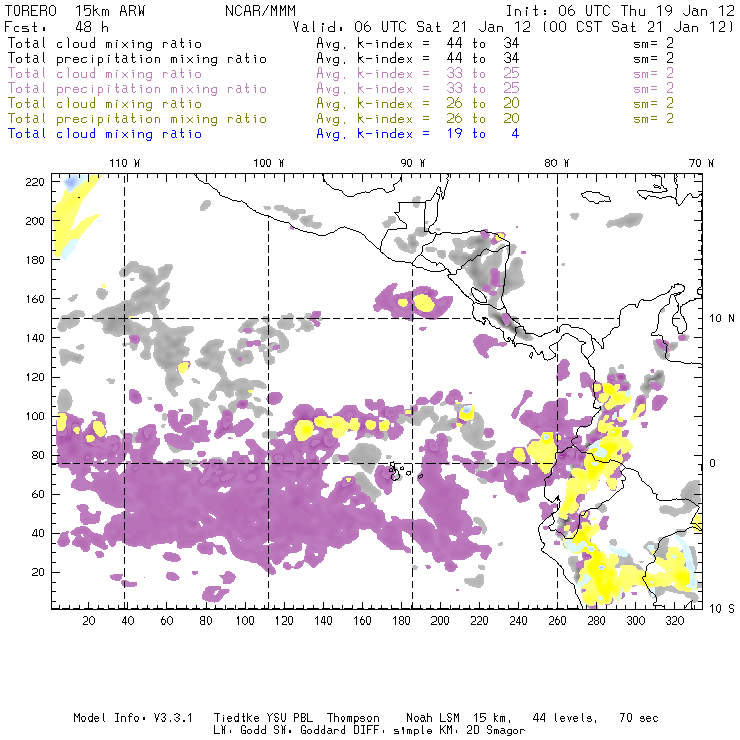Pick the olive Total cloud mixing ratio legend entry

pyautogui.click(x=104, y=103)
